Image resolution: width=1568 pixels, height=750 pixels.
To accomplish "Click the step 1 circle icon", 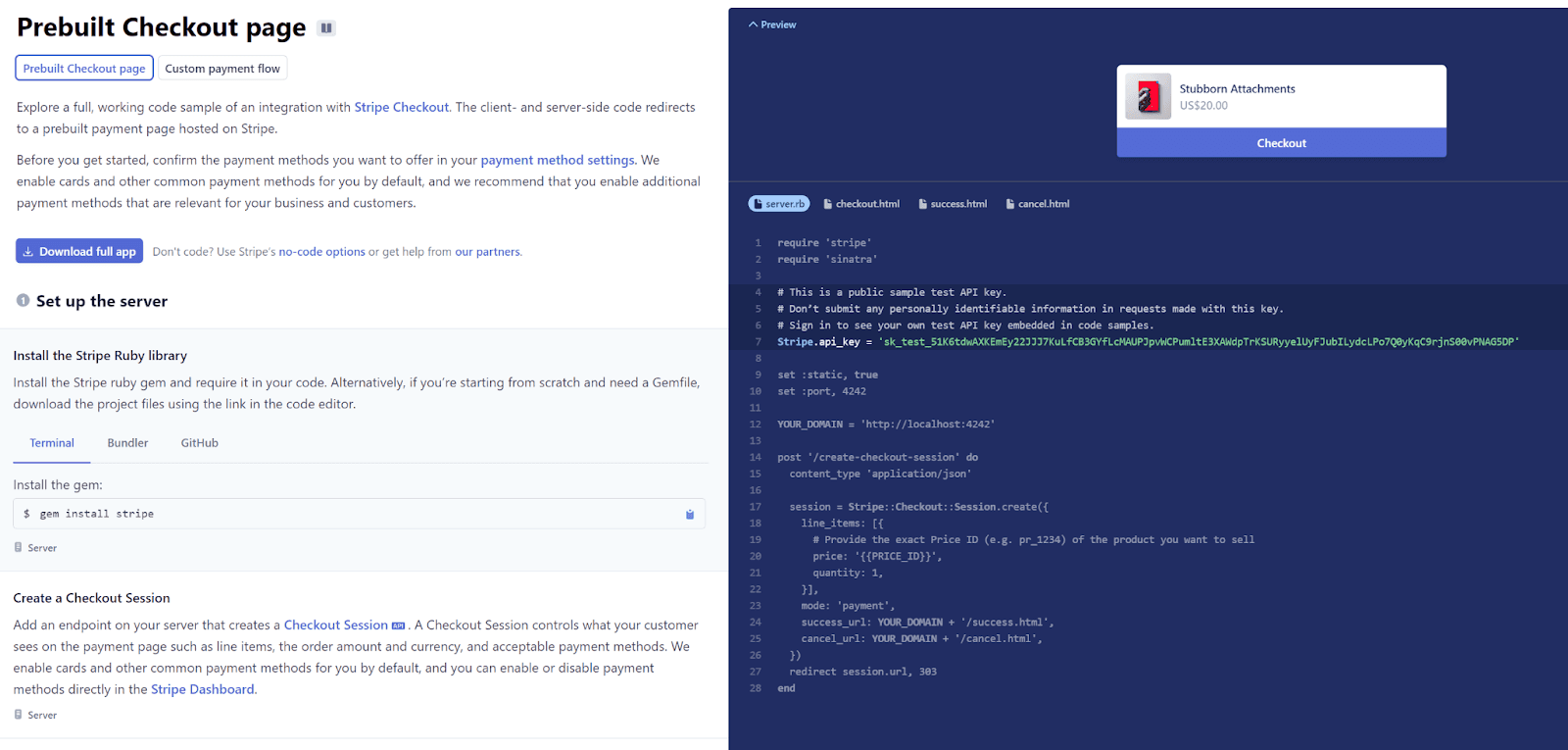I will click(x=23, y=301).
